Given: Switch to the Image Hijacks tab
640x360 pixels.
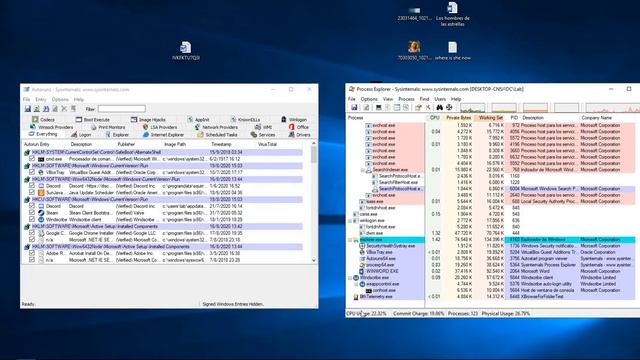Looking at the screenshot, I should point(148,120).
